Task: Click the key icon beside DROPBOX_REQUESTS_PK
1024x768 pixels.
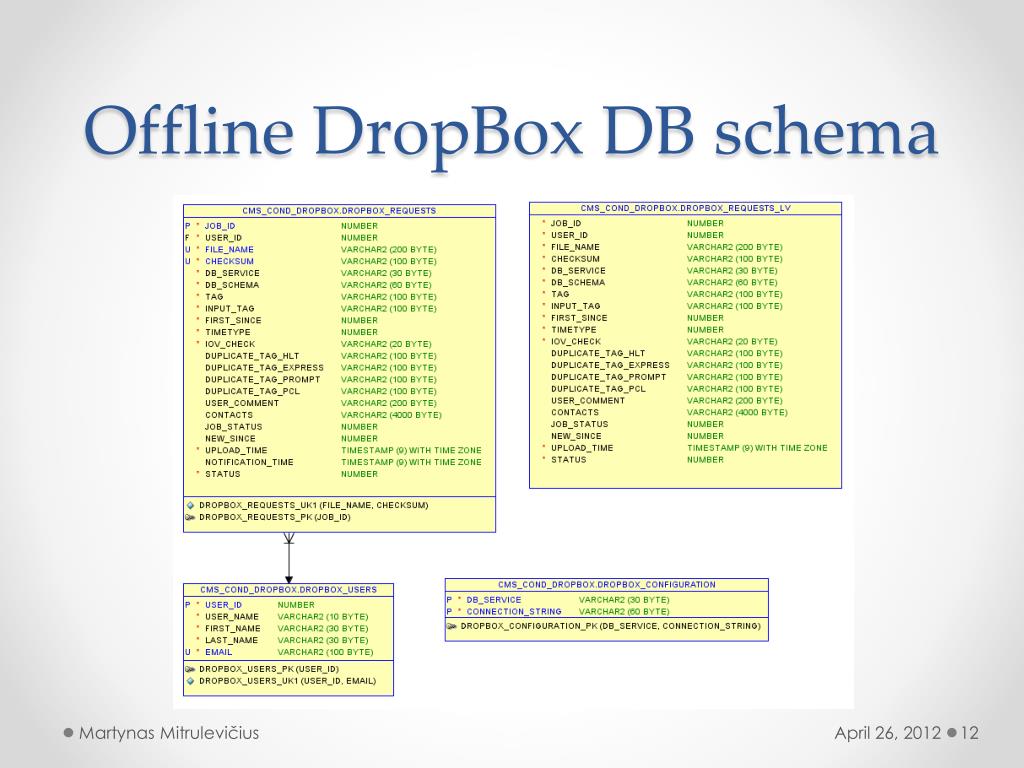Action: click(x=190, y=517)
